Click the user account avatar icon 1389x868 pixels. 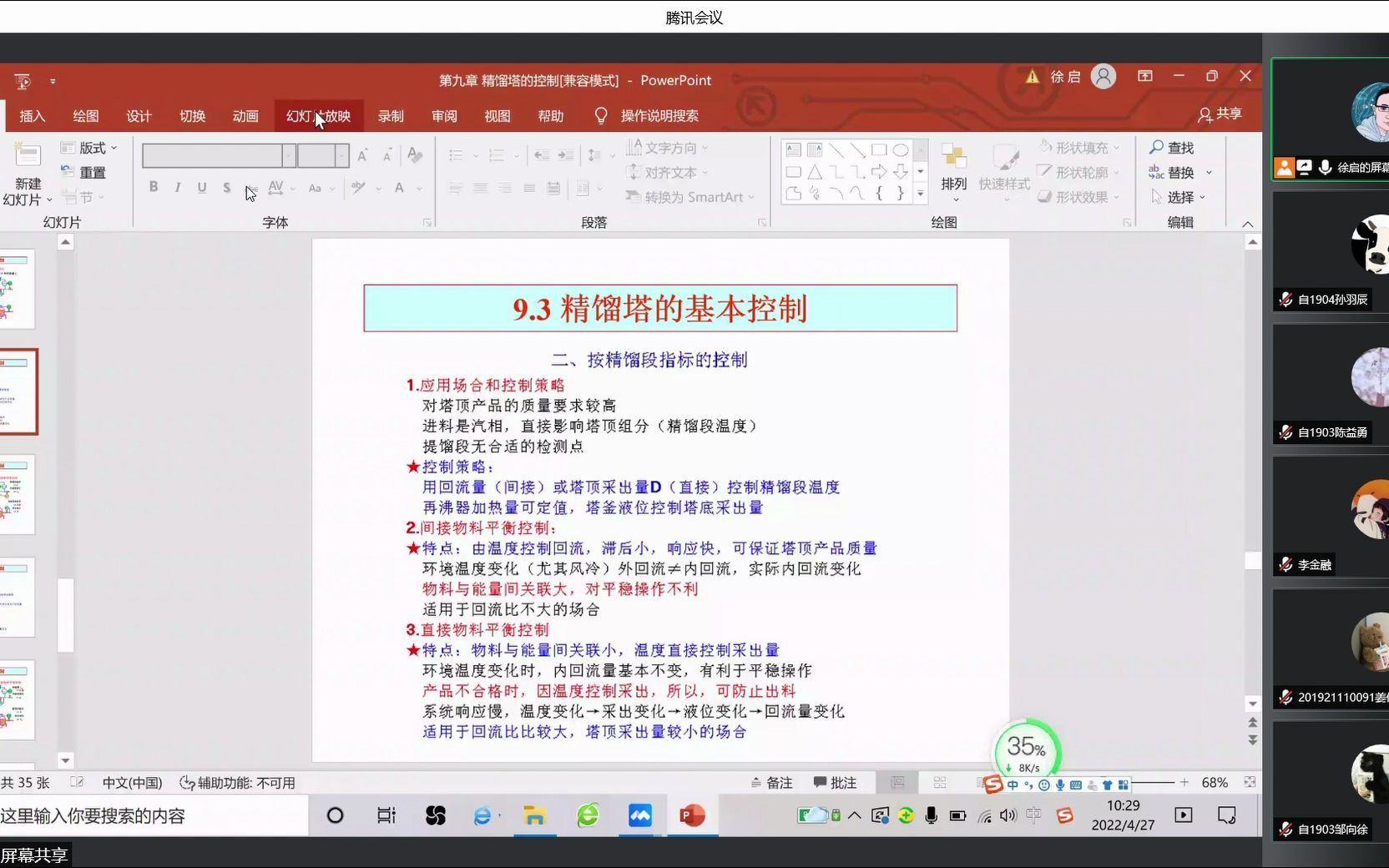coord(1104,77)
